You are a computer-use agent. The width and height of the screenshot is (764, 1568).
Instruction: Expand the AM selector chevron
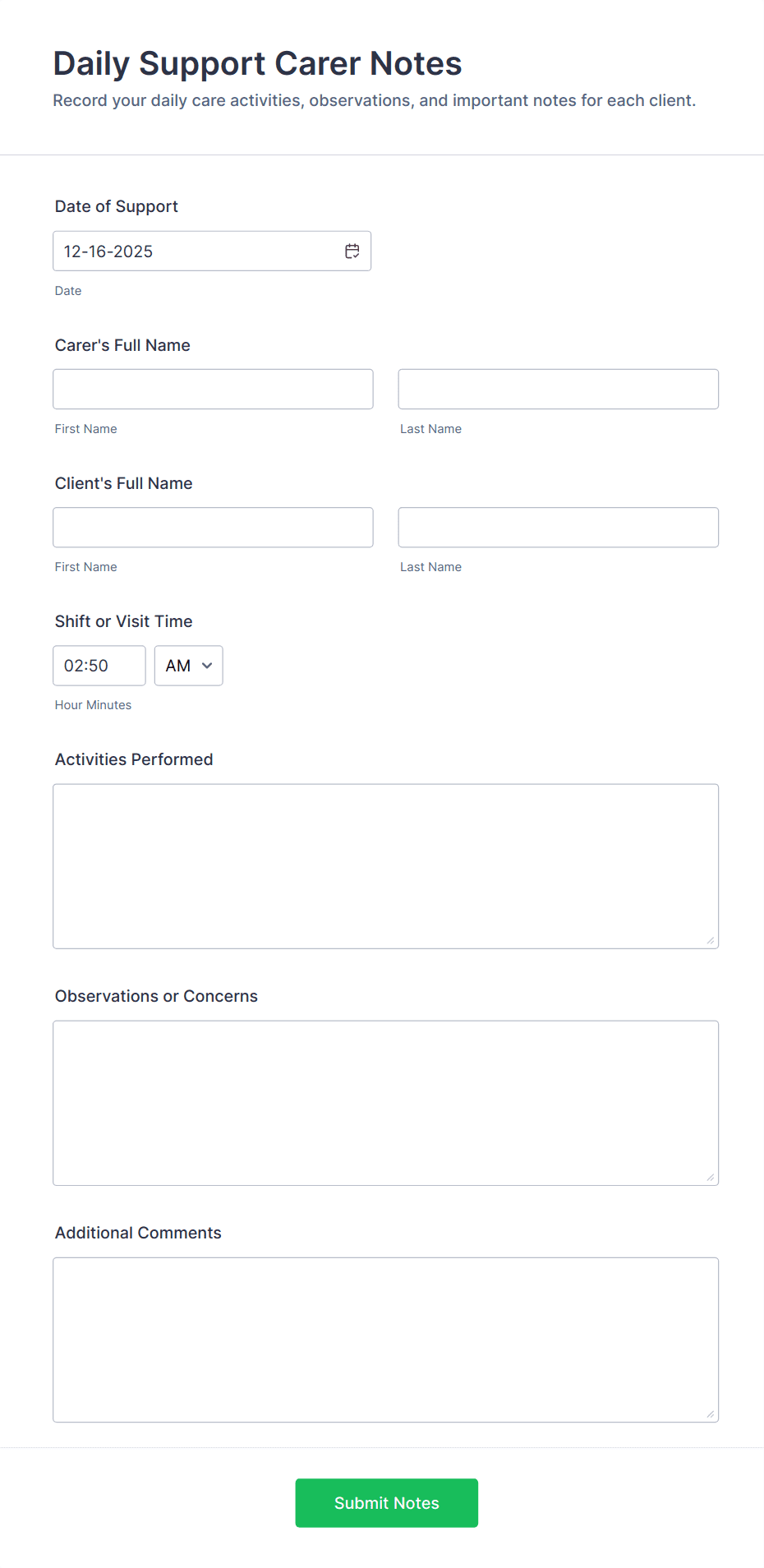click(208, 666)
